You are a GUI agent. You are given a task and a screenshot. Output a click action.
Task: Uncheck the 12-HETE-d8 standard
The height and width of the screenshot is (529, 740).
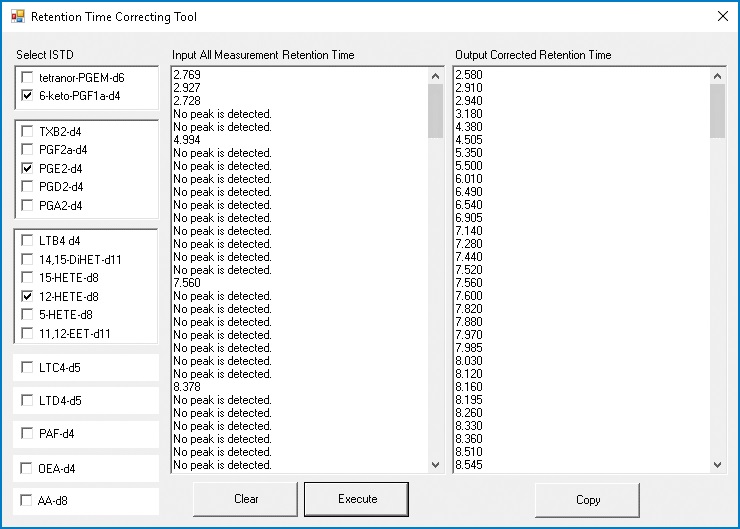click(27, 296)
